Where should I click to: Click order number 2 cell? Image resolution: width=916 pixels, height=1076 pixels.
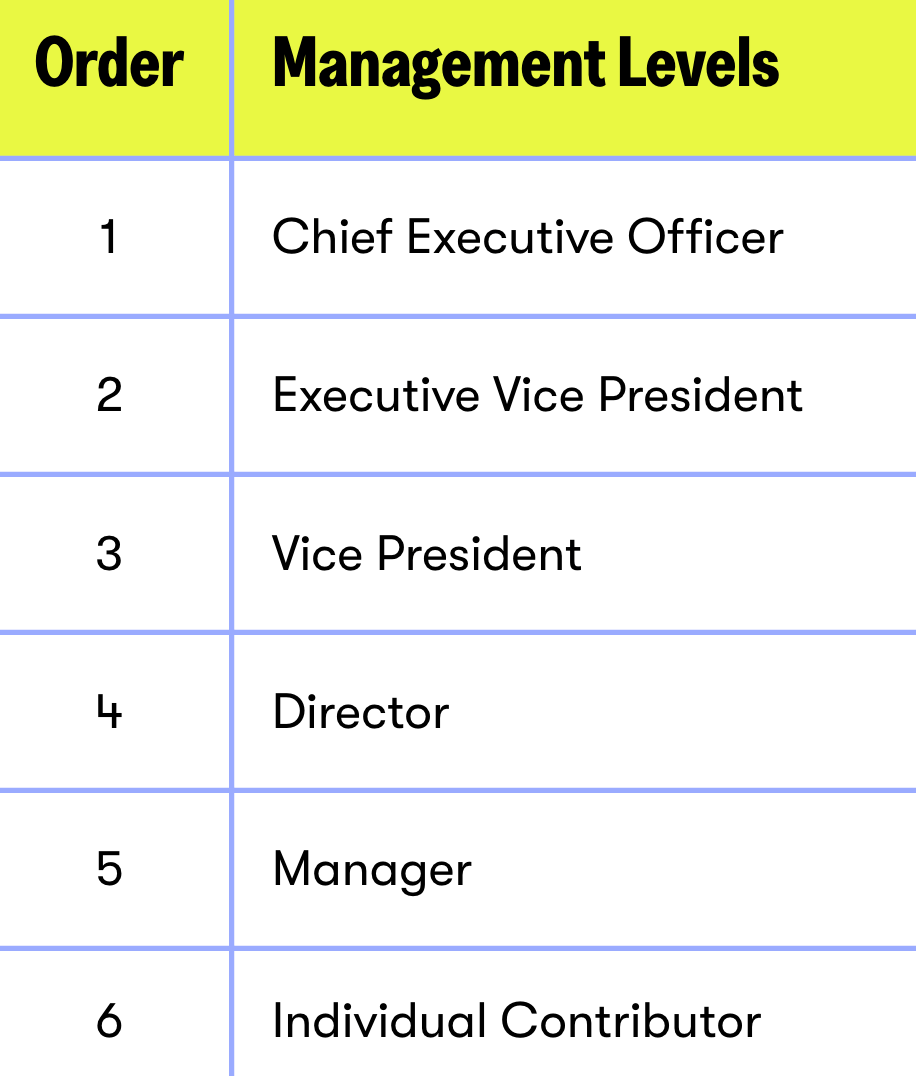[x=109, y=395]
